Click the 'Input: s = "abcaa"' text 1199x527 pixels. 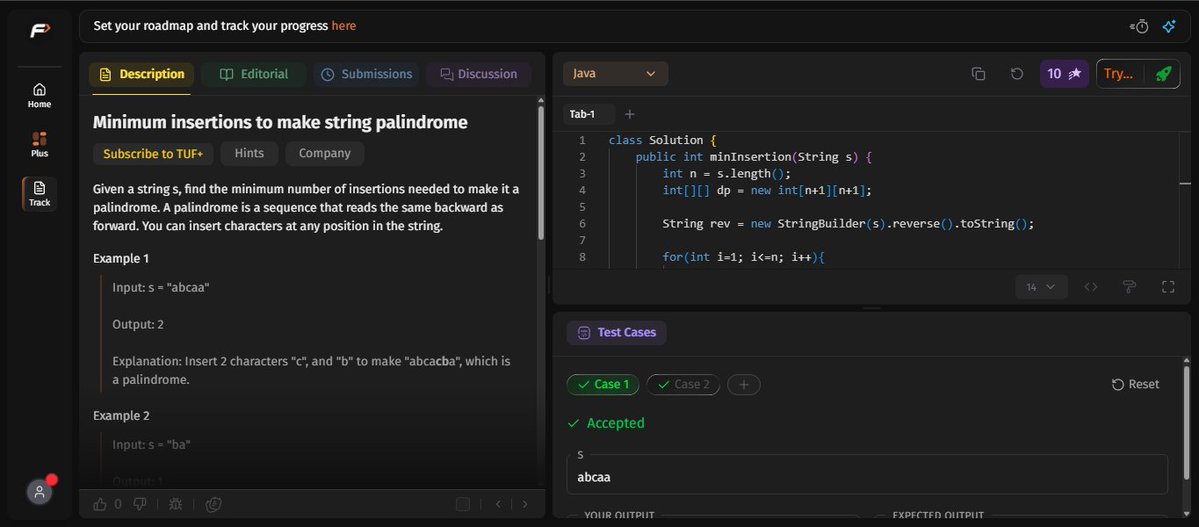pyautogui.click(x=161, y=288)
